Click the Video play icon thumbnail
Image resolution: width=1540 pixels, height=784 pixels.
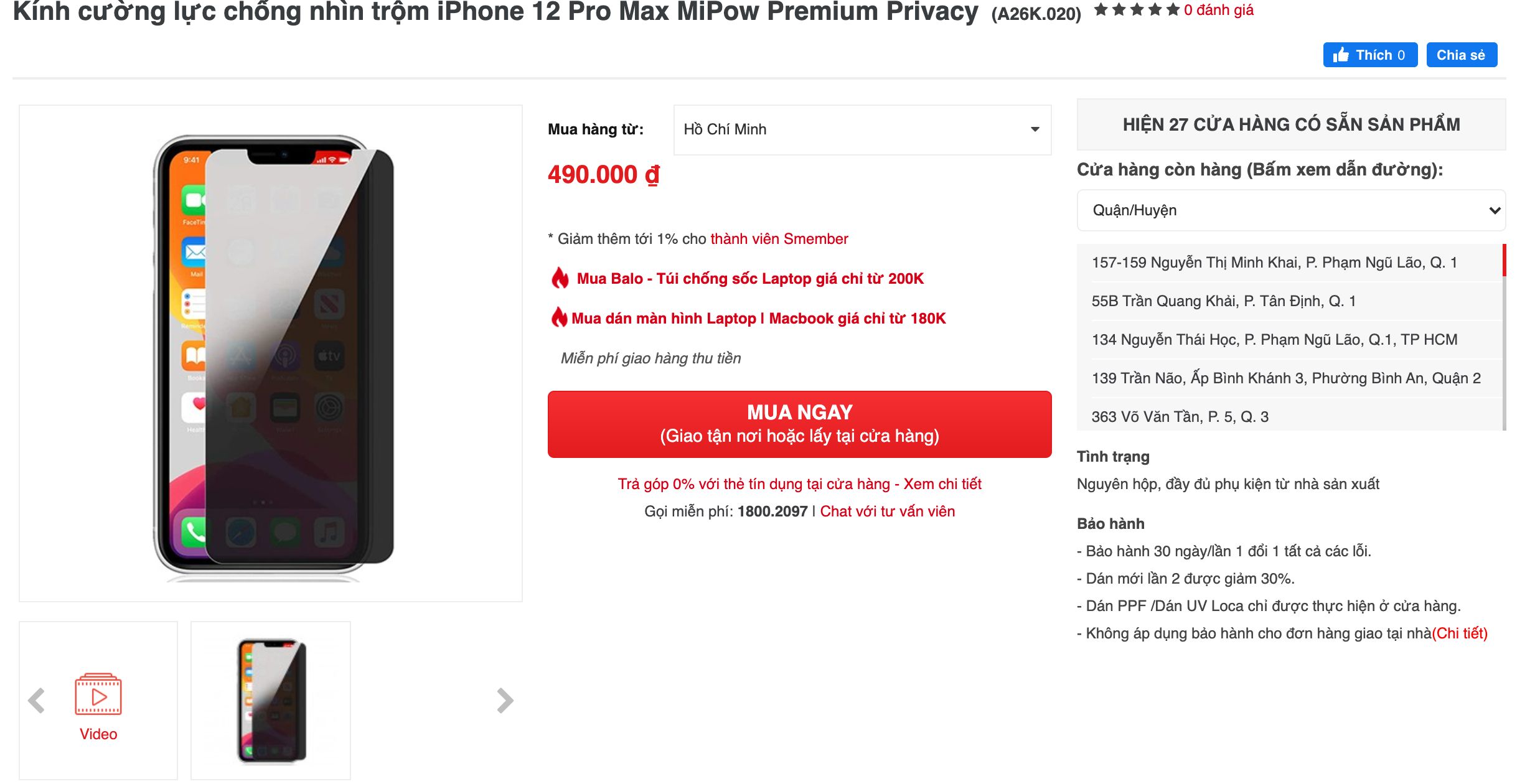97,694
